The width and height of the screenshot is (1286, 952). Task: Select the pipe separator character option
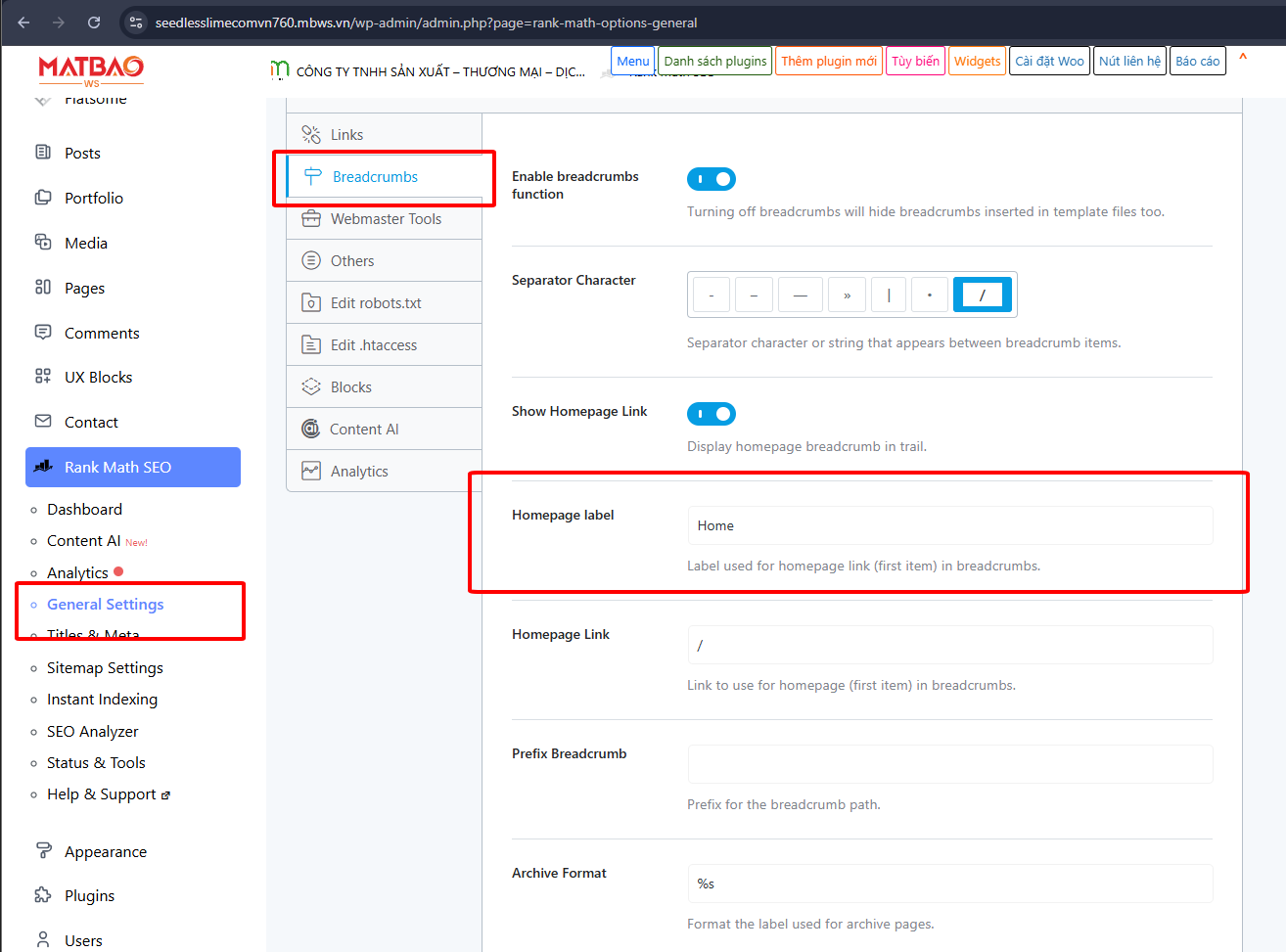(x=889, y=295)
